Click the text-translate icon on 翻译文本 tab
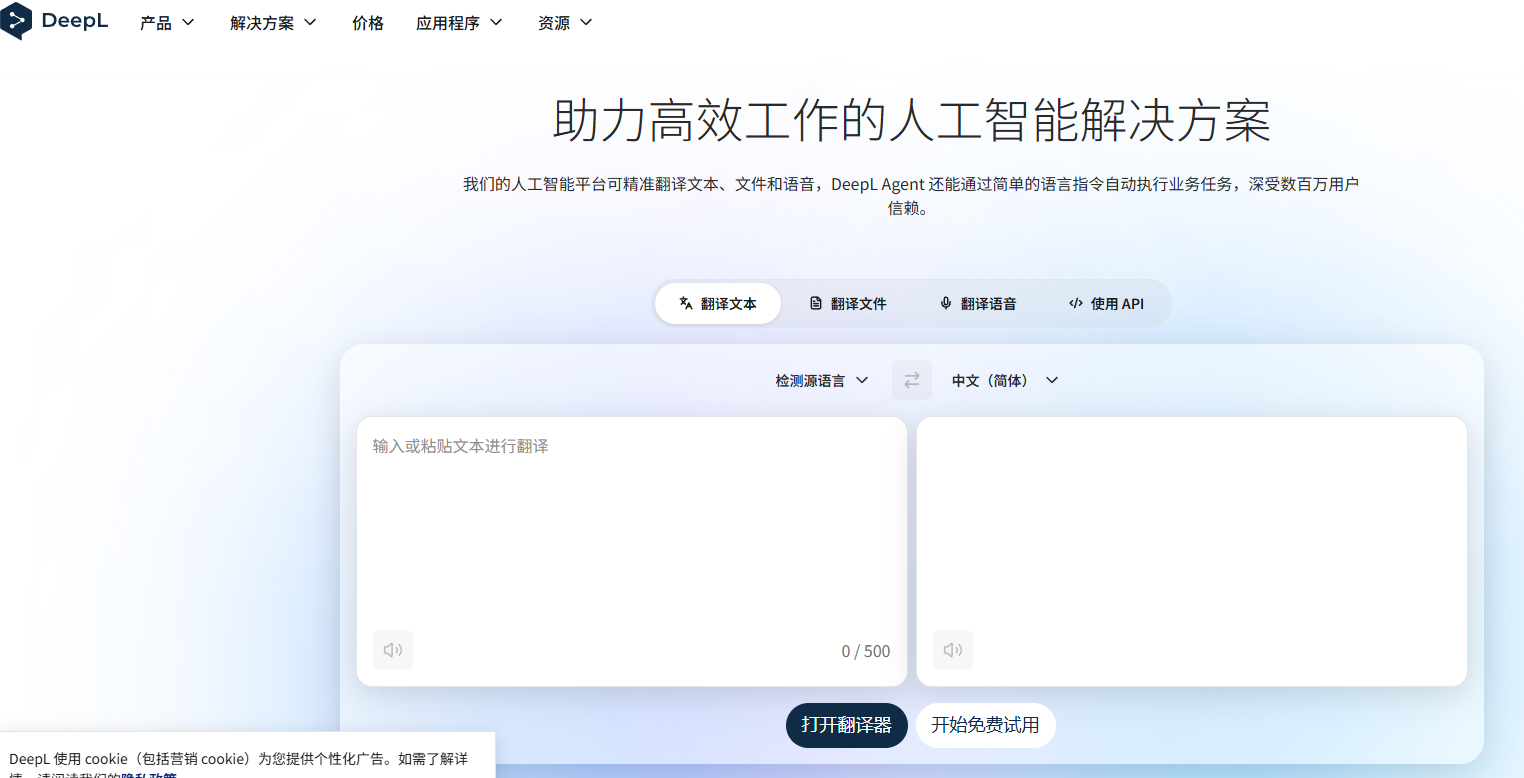 click(686, 303)
